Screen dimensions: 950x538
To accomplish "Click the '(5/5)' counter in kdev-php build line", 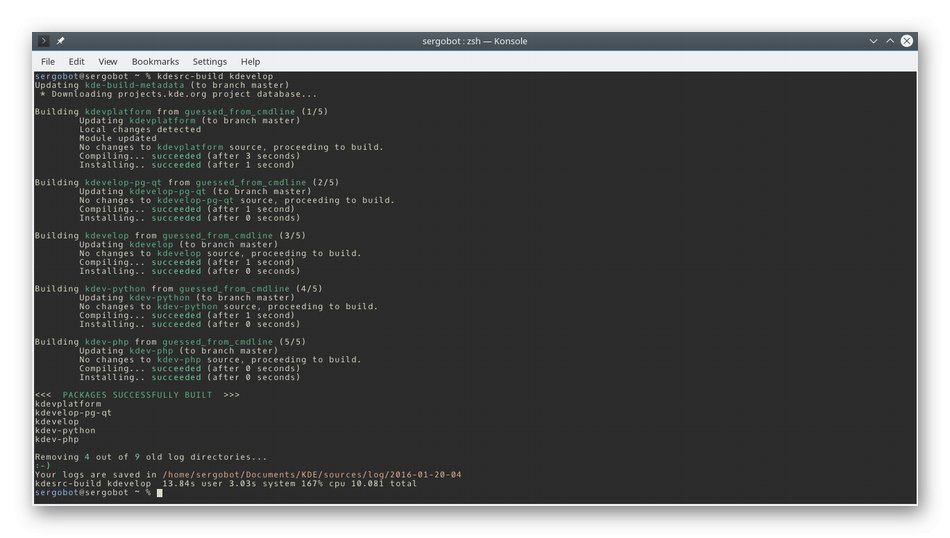I will coord(292,342).
